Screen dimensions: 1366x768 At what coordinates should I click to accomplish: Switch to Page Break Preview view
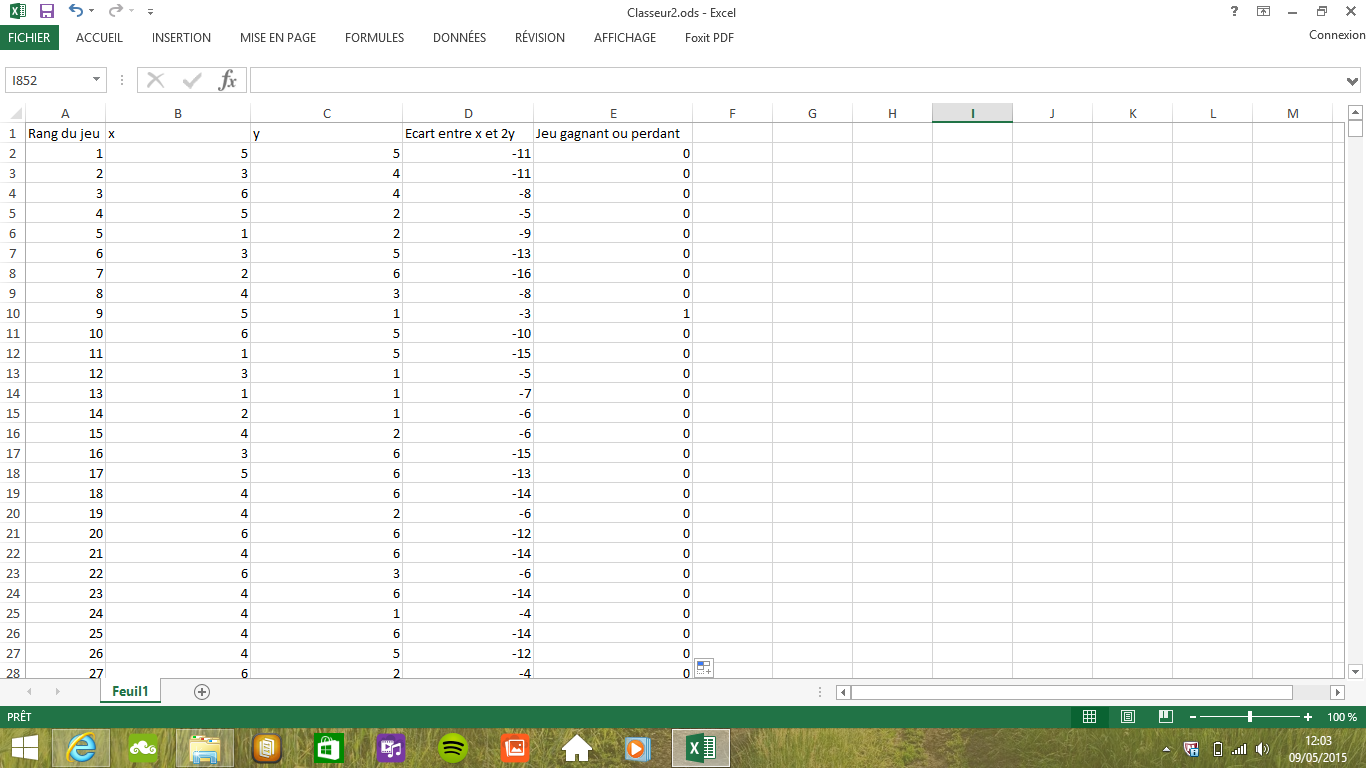point(1165,717)
